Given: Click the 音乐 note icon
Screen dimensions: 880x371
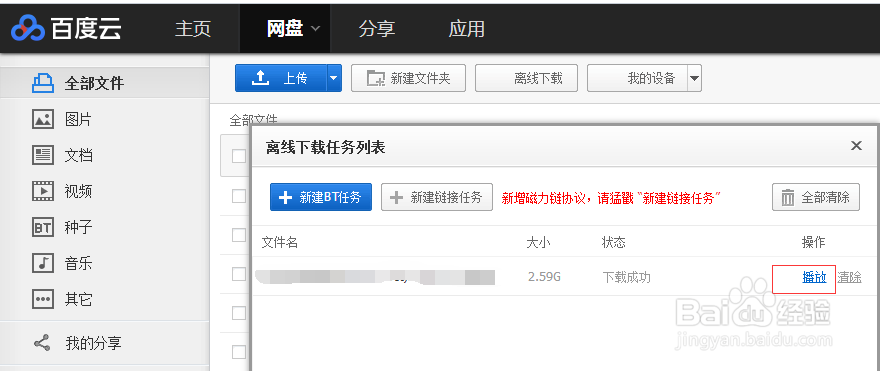Looking at the screenshot, I should [x=43, y=263].
